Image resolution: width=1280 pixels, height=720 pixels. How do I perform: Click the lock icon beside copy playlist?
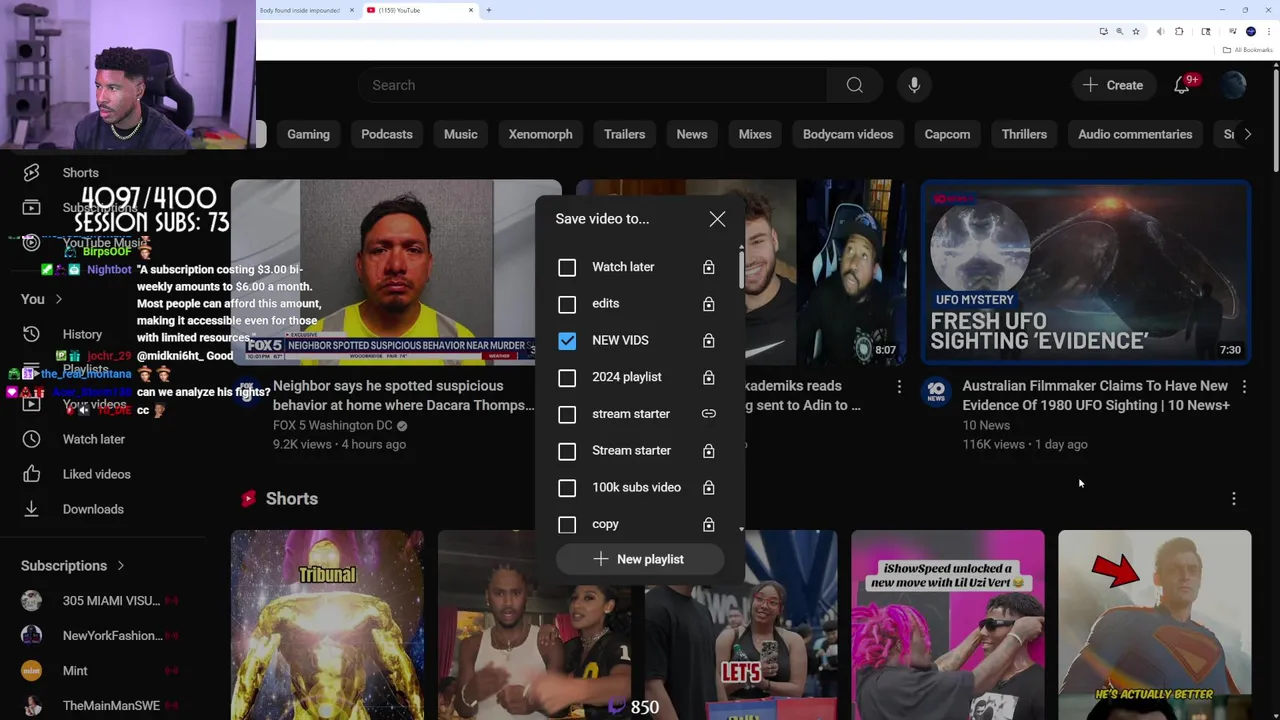pyautogui.click(x=708, y=524)
